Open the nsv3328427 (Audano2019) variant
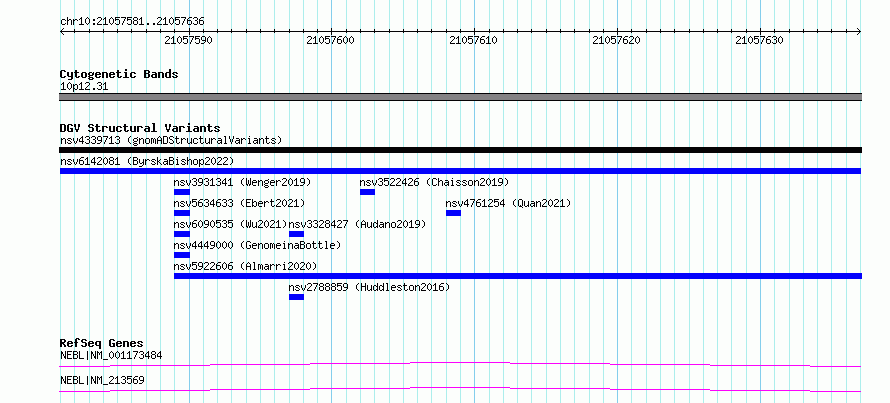890x403 pixels. pyautogui.click(x=357, y=224)
